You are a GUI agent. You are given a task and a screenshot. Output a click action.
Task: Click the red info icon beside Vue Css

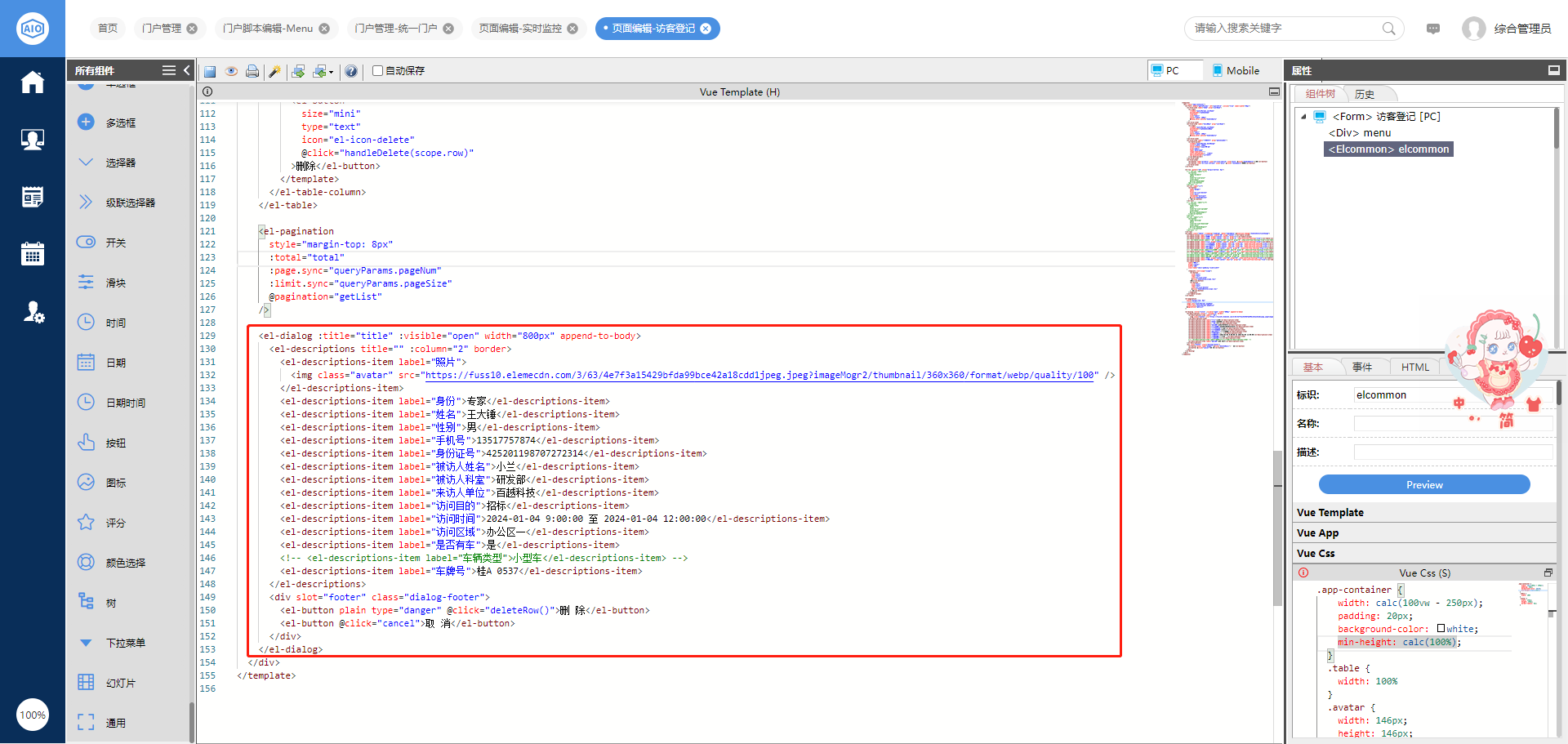click(1303, 573)
